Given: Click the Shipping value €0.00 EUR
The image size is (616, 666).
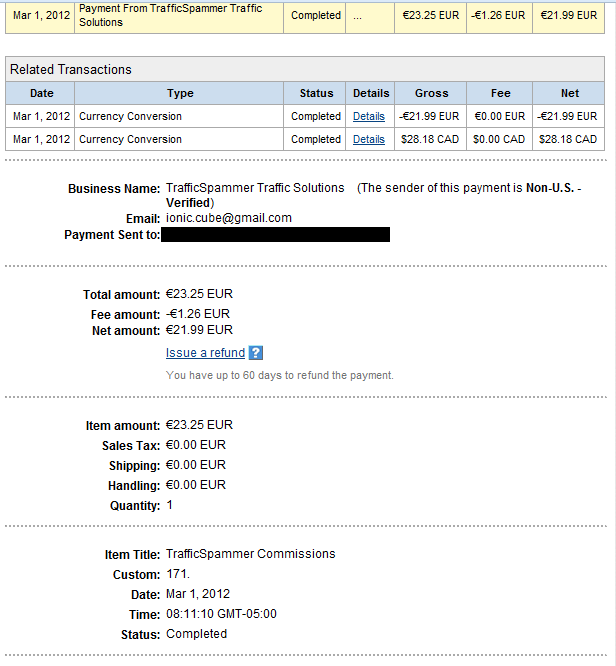Looking at the screenshot, I should point(196,465).
